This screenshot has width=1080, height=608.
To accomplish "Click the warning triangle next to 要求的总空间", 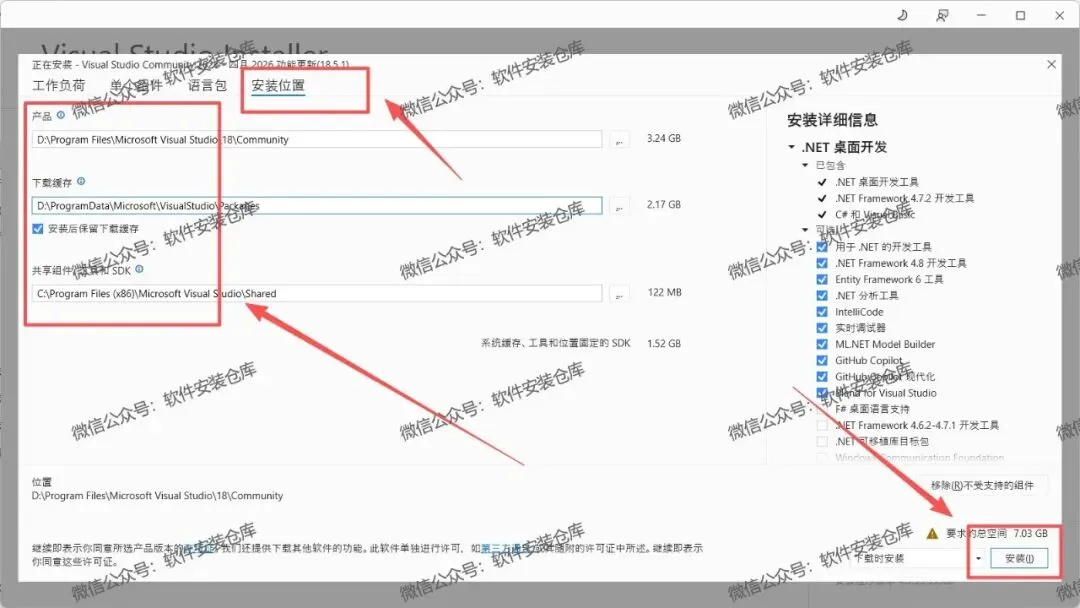I will pos(932,534).
